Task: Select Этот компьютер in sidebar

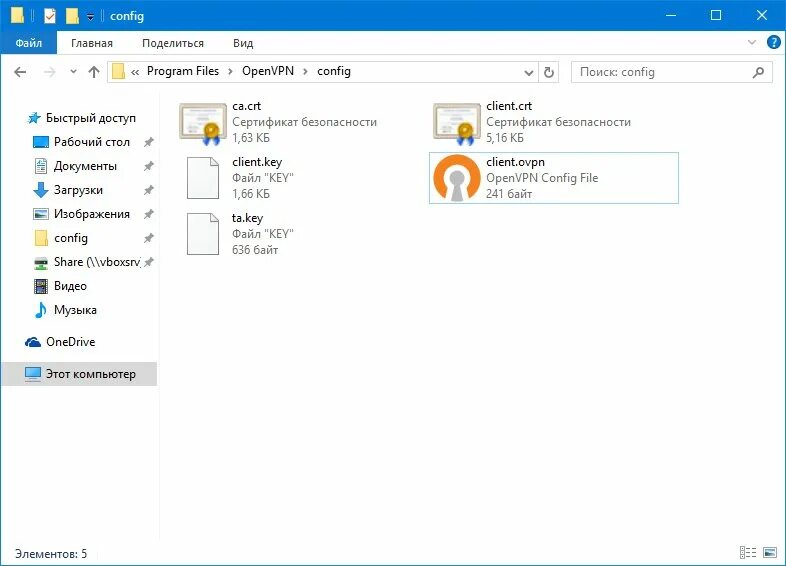Action: (x=79, y=374)
